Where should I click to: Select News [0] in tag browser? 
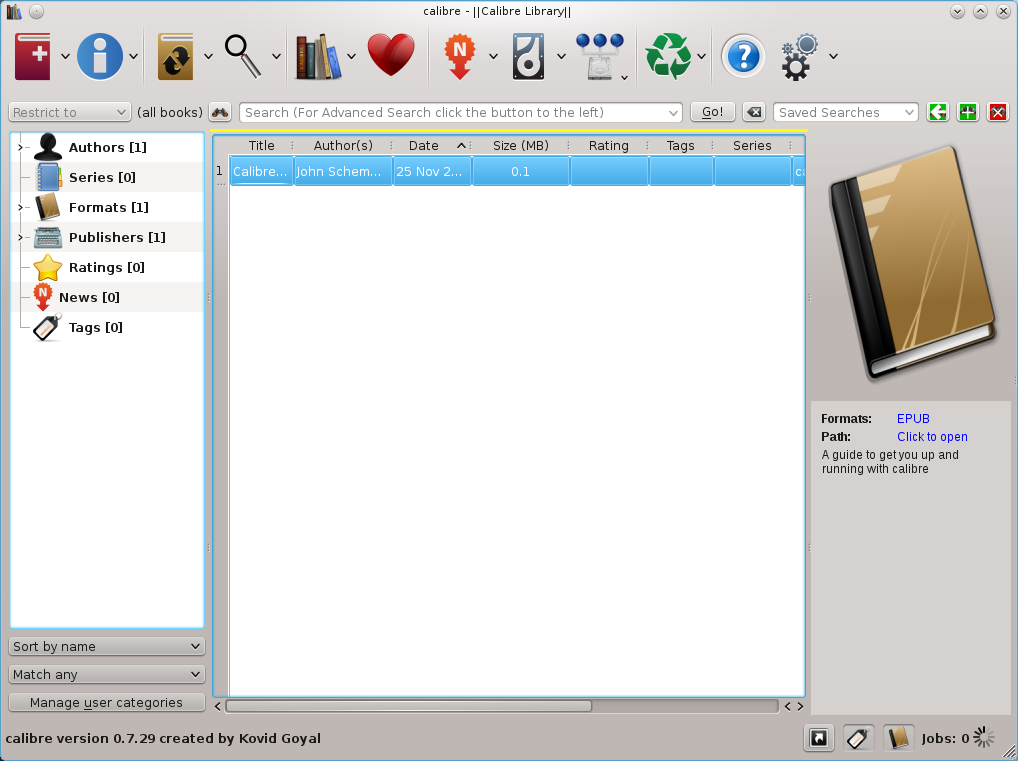(89, 297)
